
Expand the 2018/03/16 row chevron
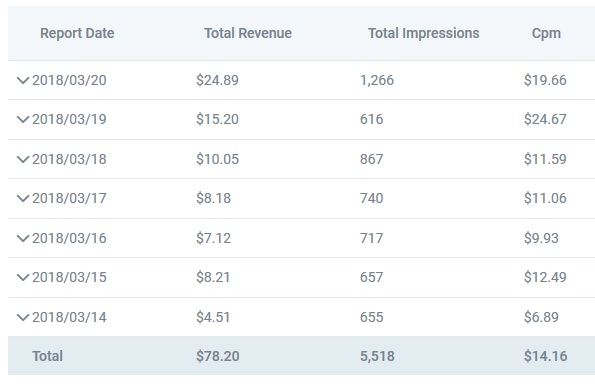(x=23, y=238)
